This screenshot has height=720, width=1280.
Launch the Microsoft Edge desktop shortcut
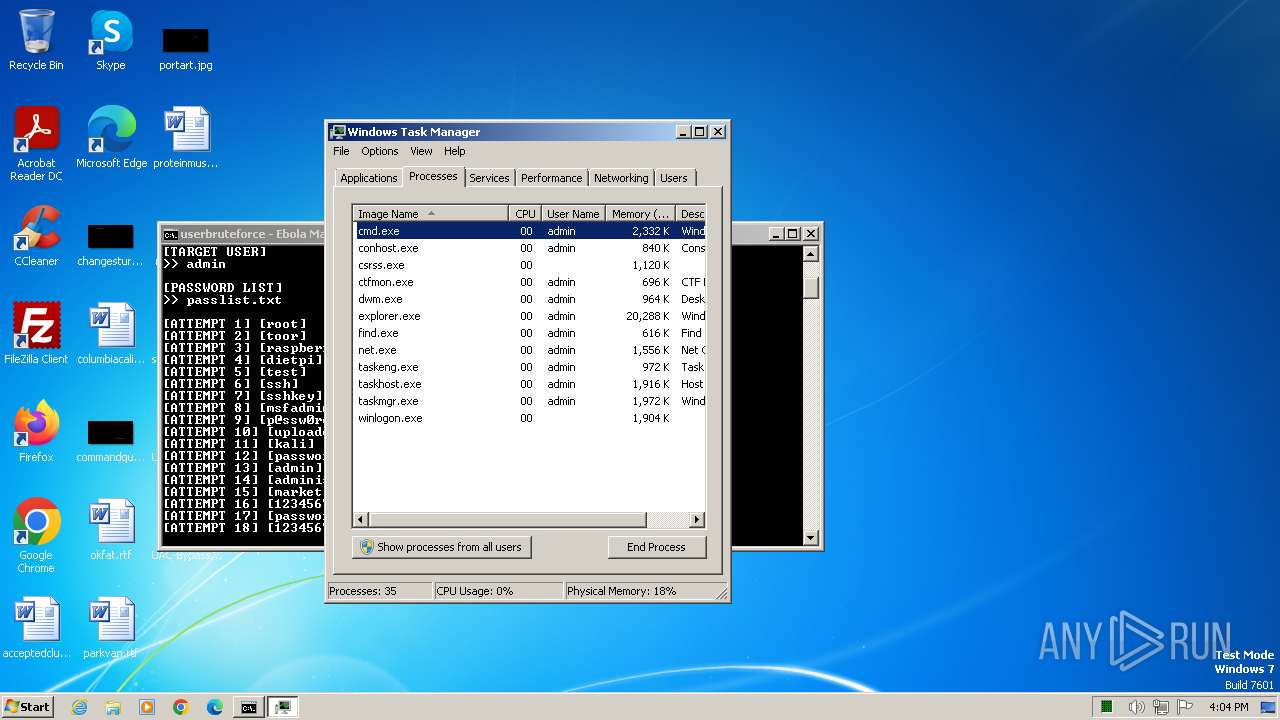111,138
